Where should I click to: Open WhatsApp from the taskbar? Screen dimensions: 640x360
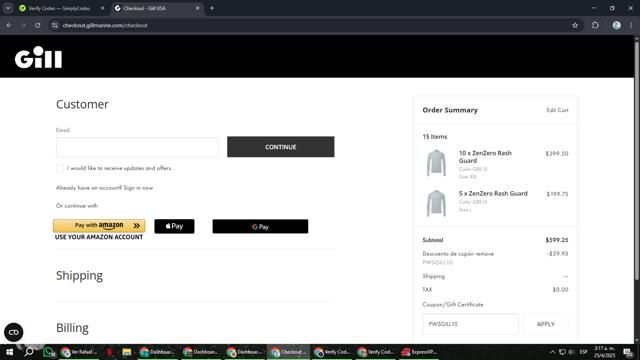point(48,352)
